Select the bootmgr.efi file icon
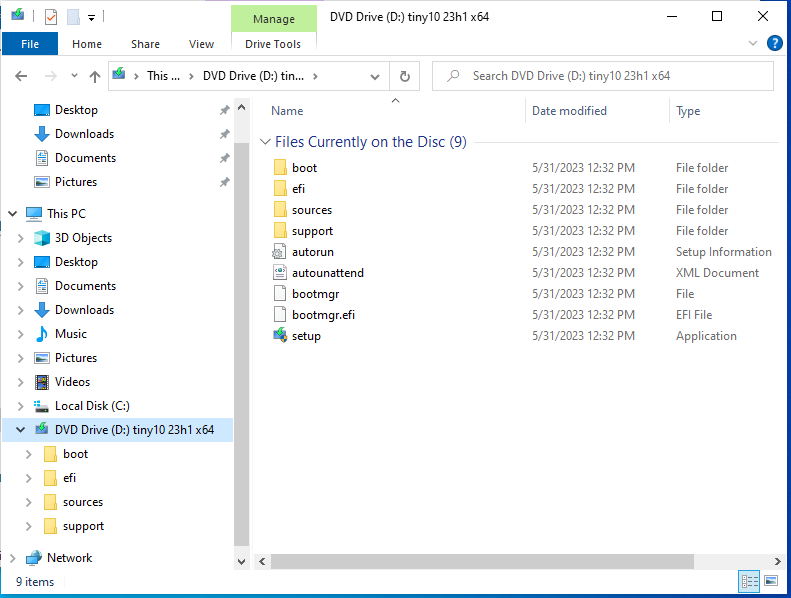This screenshot has height=598, width=791. point(280,314)
